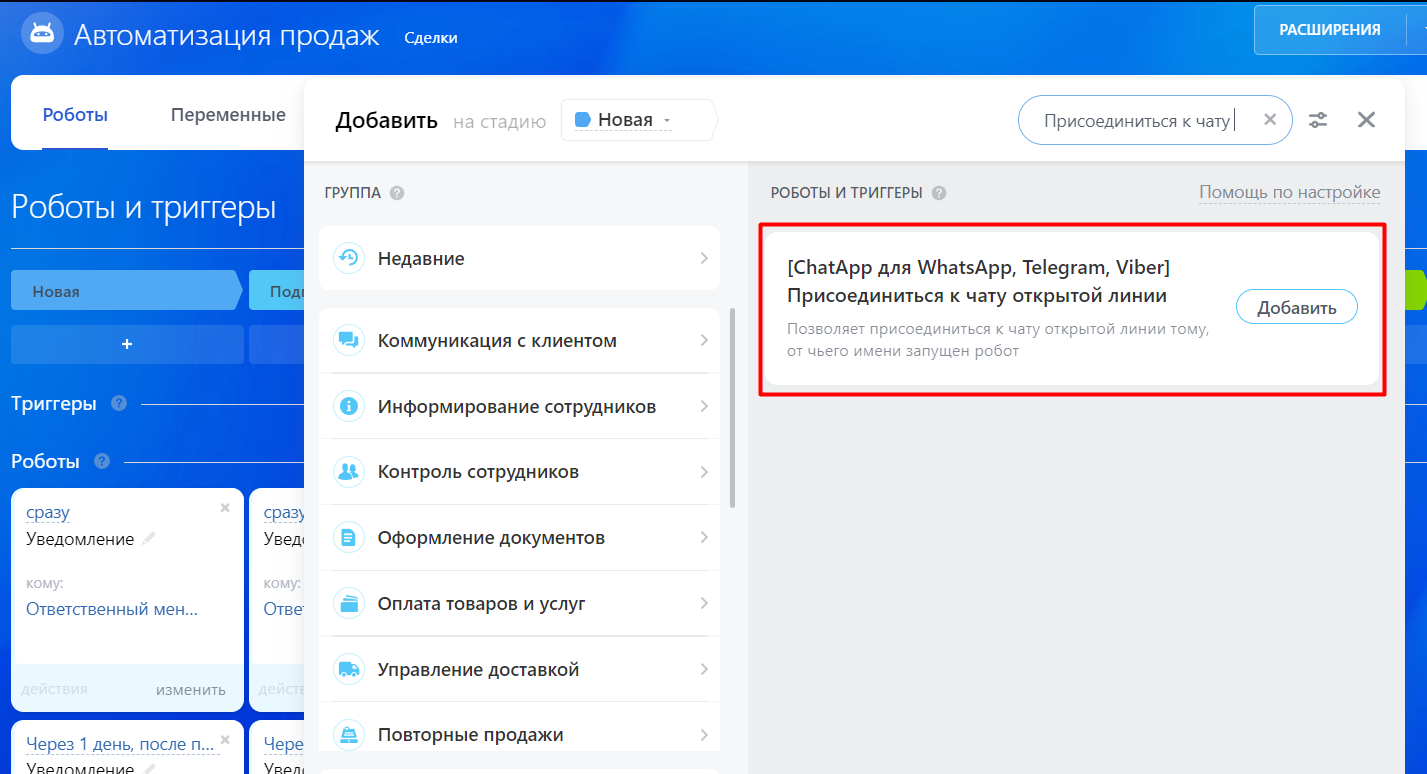Click the Управление доставкой truck icon
The height and width of the screenshot is (774, 1427).
coord(349,670)
